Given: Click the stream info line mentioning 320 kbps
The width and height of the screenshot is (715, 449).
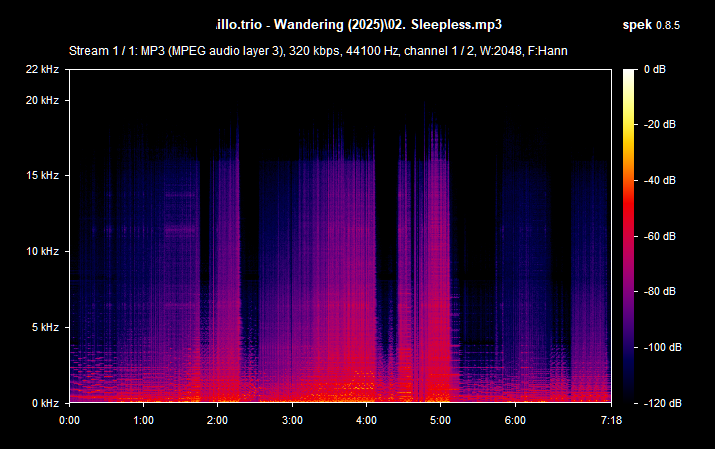Looking at the screenshot, I should point(318,51).
